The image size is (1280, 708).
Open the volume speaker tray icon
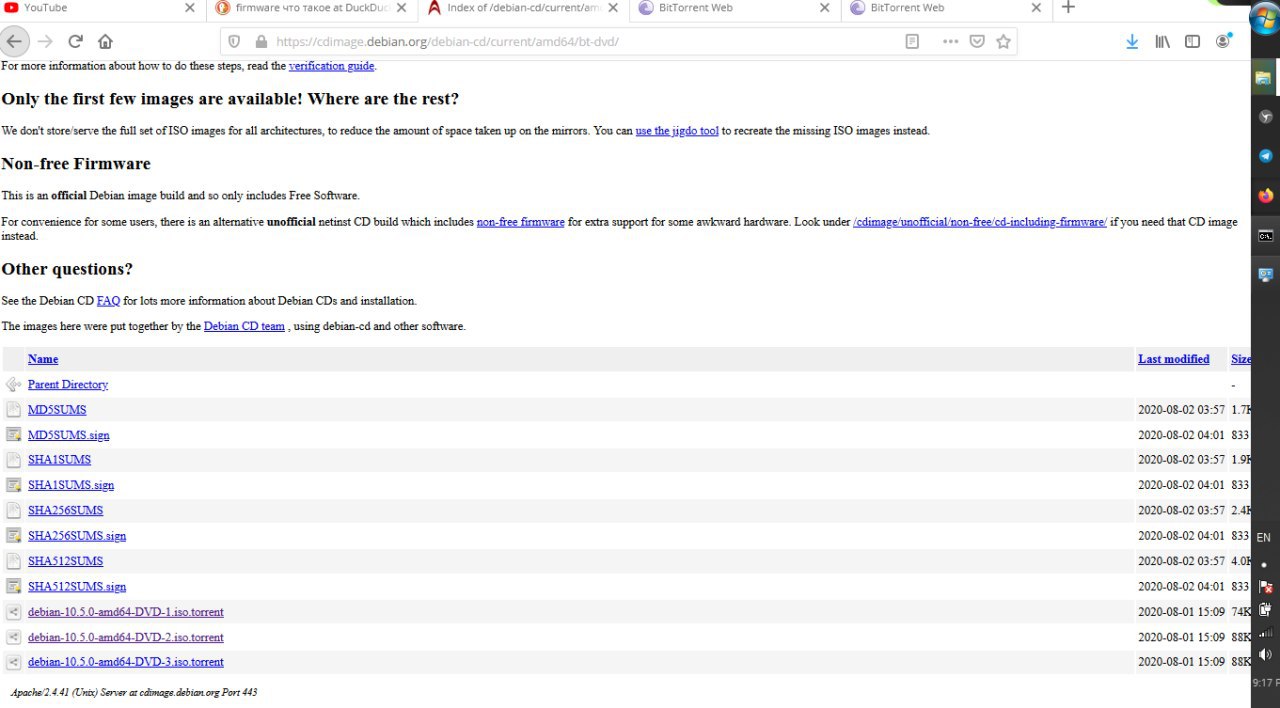(x=1265, y=654)
